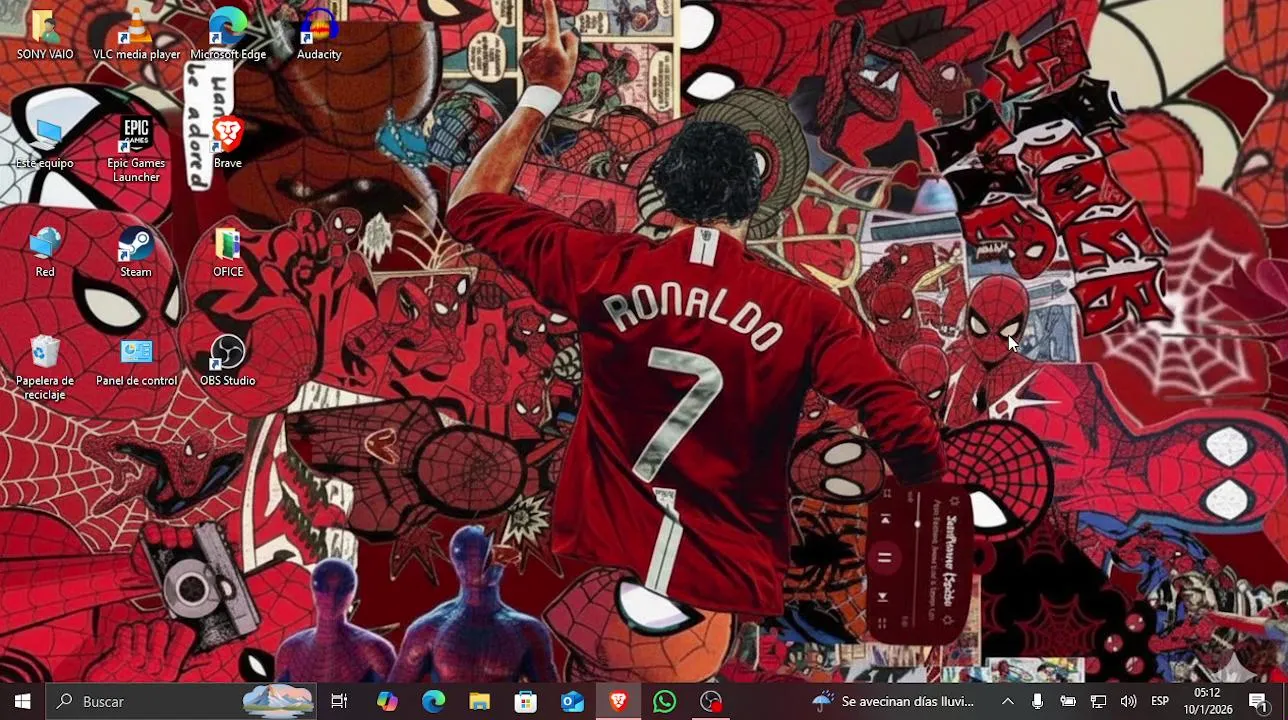The image size is (1288, 720).
Task: Open the SONY VAIO user folder
Action: click(45, 35)
